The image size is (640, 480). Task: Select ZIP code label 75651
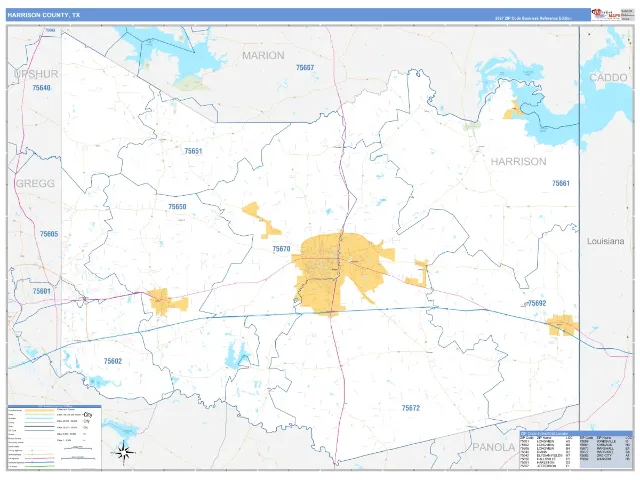193,151
